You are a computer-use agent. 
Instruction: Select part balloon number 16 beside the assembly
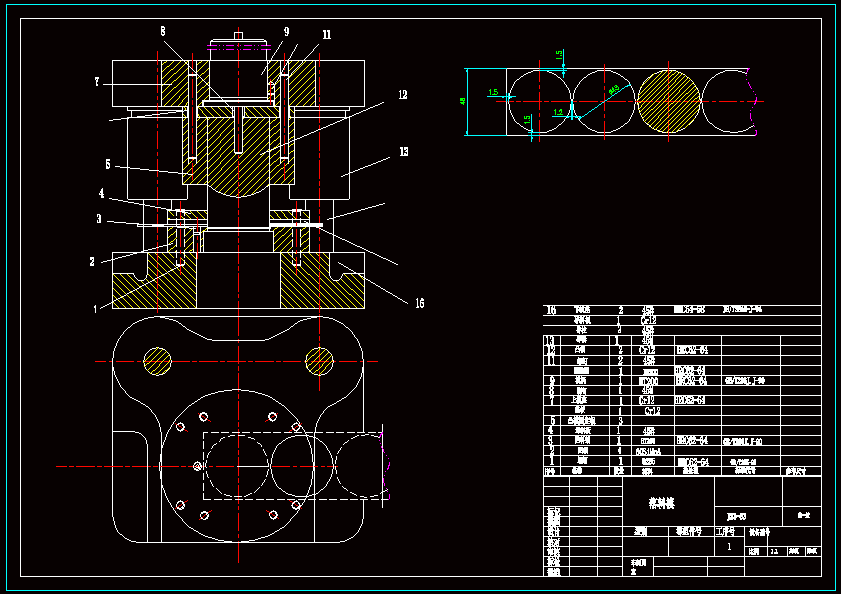pyautogui.click(x=419, y=304)
